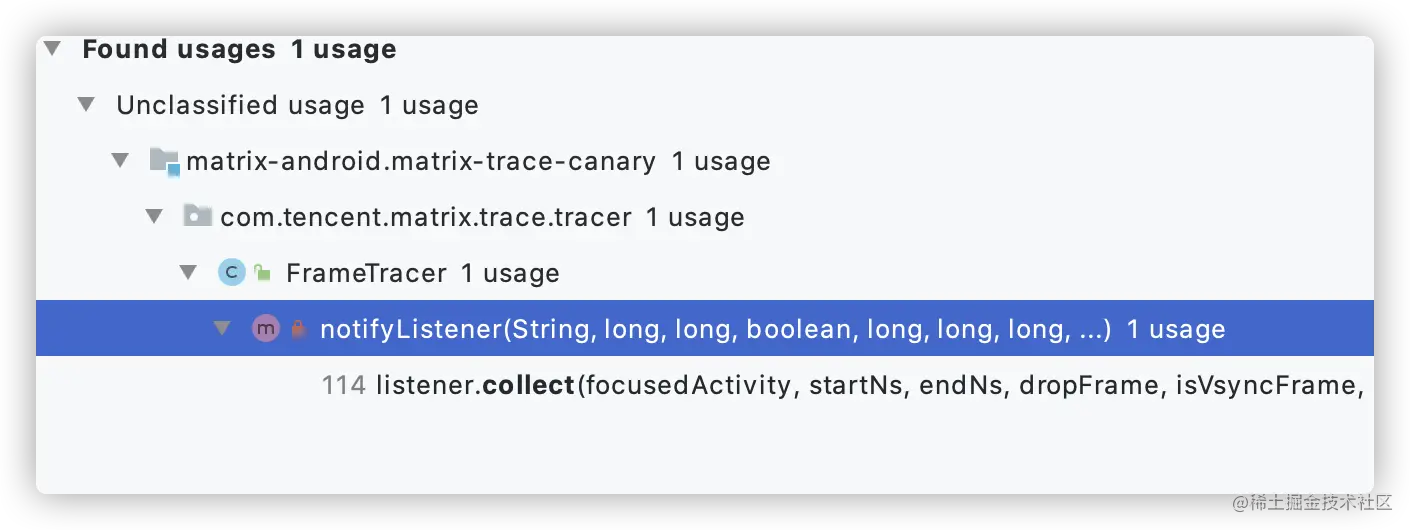Select the Unclassified usage row
The image size is (1410, 530).
(705, 105)
